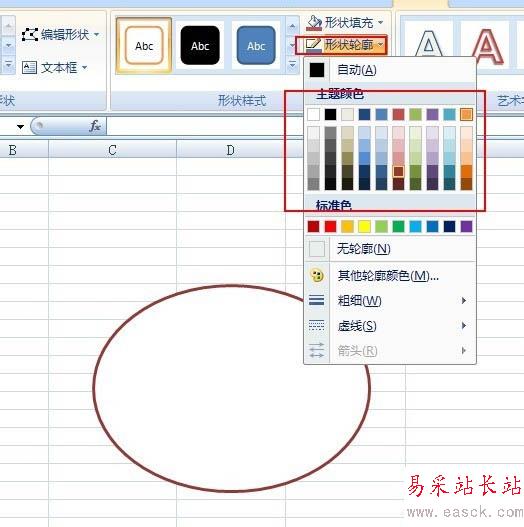
Task: Open the Name Box dropdown arrow
Action: [21, 127]
